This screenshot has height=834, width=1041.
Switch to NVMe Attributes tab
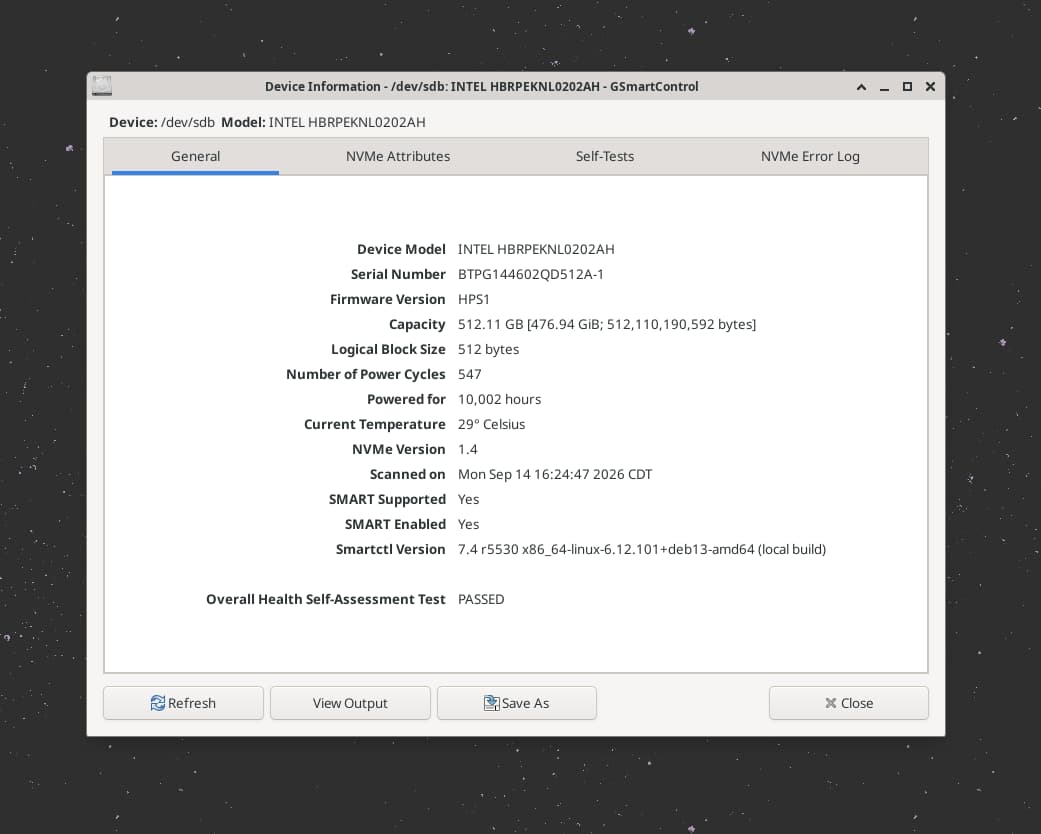(398, 157)
